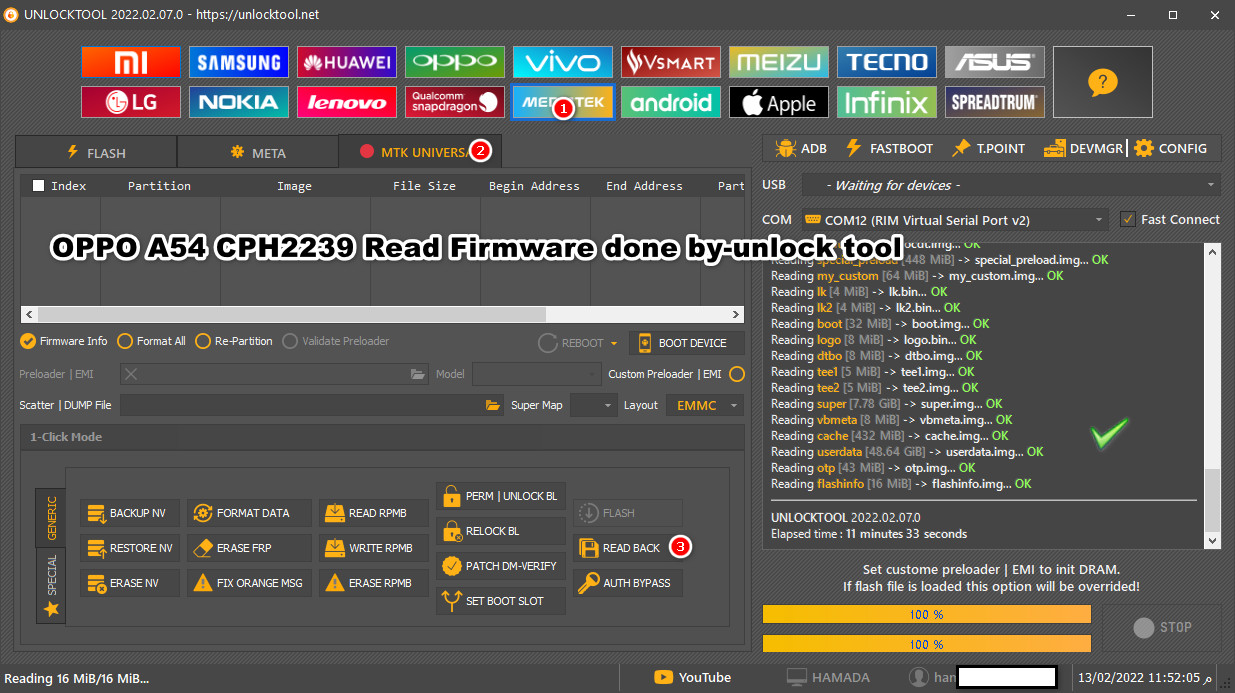Browse for Scatter file via folder icon
Image resolution: width=1235 pixels, height=693 pixels.
(492, 405)
